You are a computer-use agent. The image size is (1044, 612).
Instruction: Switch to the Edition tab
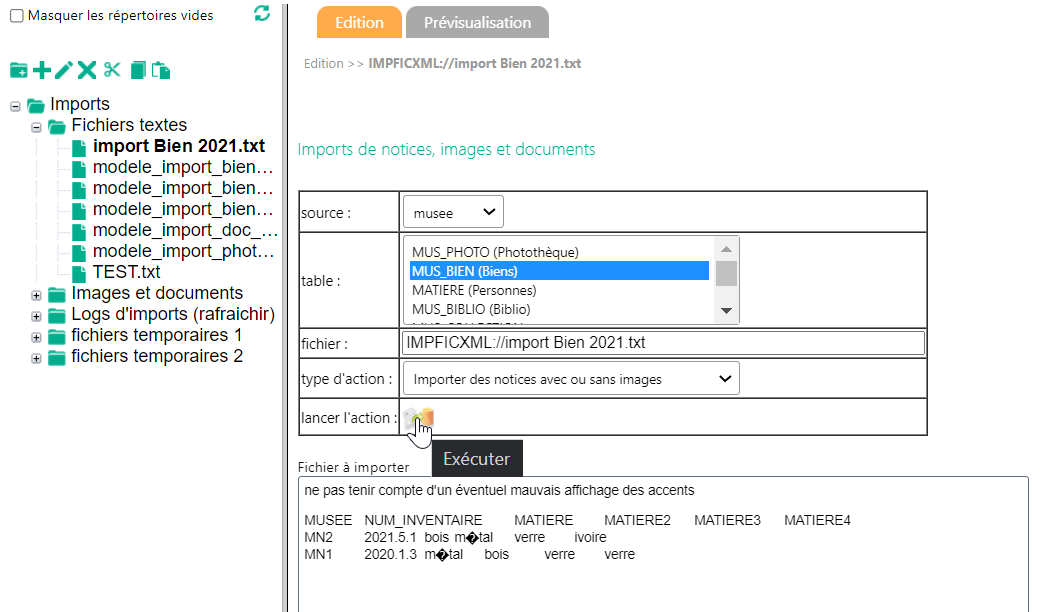(360, 22)
